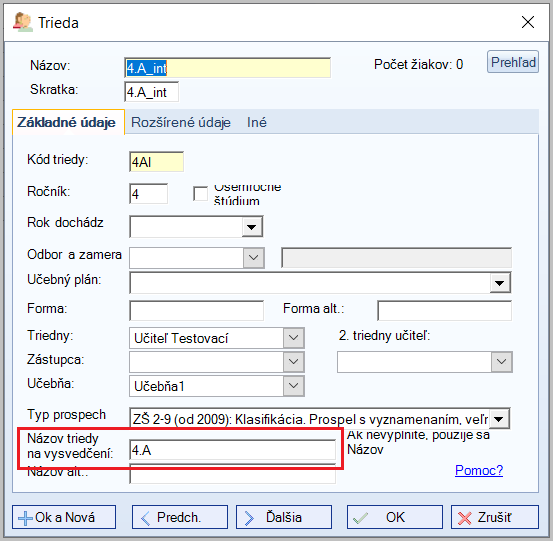The height and width of the screenshot is (541, 553).
Task: Switch to the Rozšírené údaje tab
Action: pyautogui.click(x=181, y=122)
